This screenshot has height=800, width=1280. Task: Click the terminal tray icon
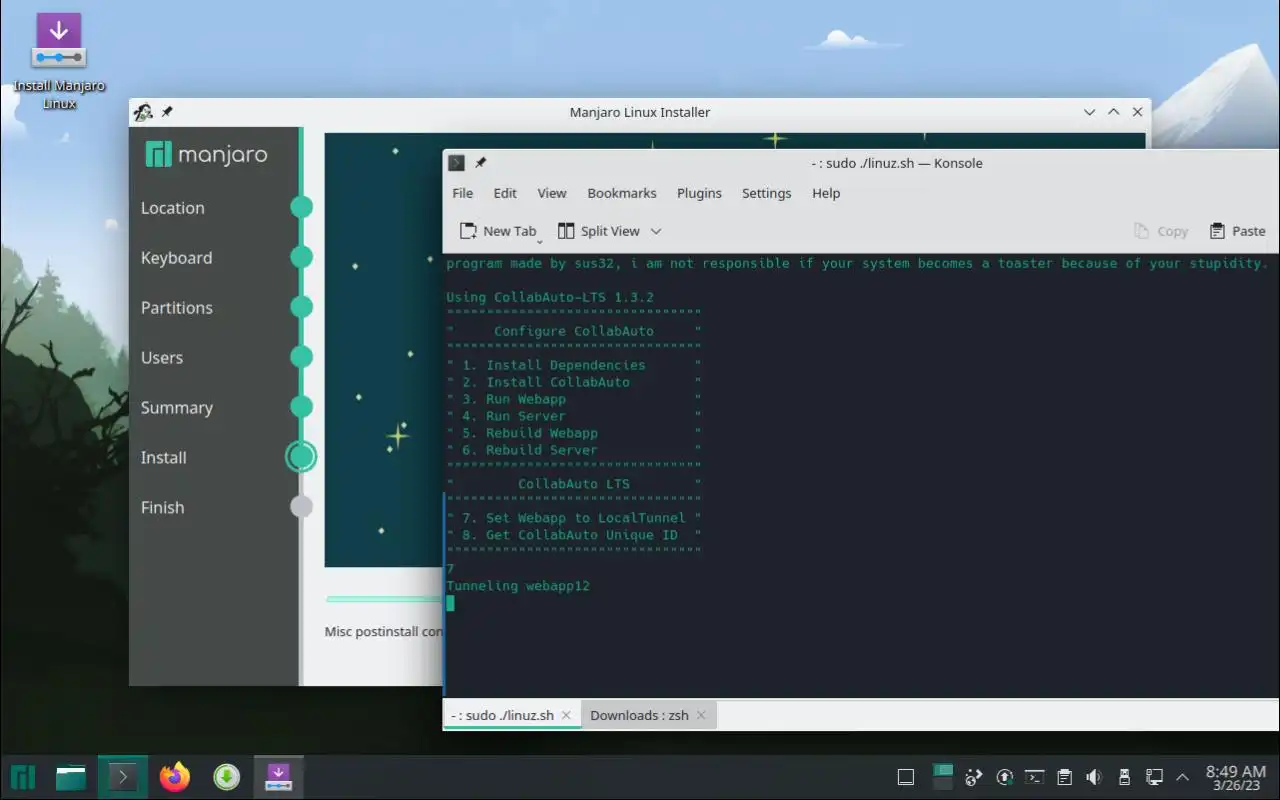pos(1035,777)
